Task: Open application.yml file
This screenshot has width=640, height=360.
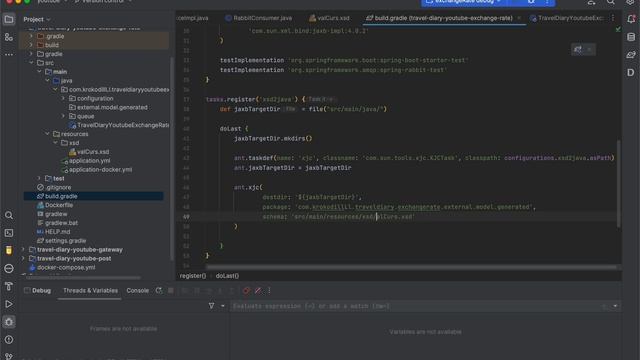Action: point(89,161)
